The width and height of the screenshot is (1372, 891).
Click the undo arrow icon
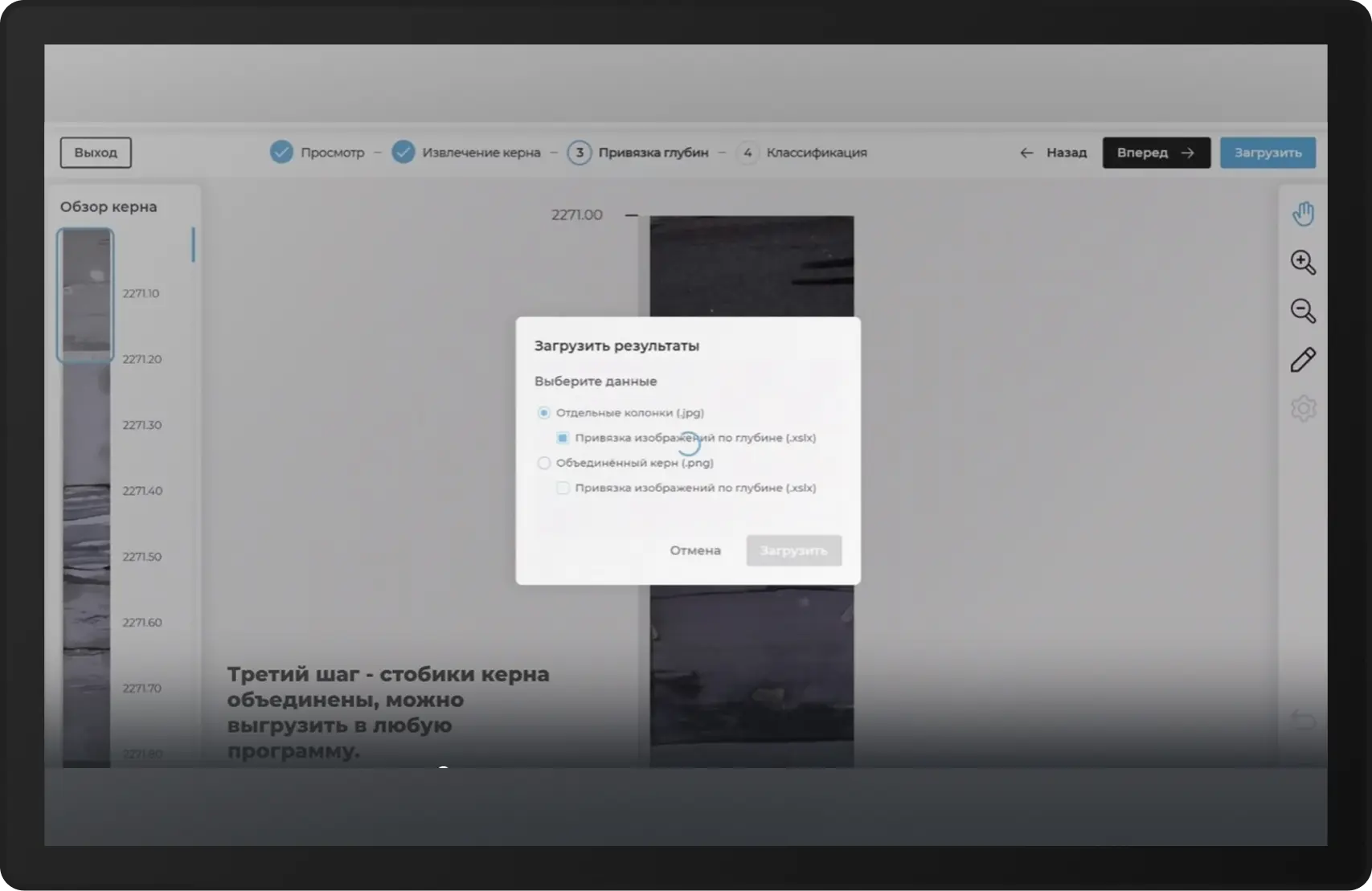point(1303,720)
